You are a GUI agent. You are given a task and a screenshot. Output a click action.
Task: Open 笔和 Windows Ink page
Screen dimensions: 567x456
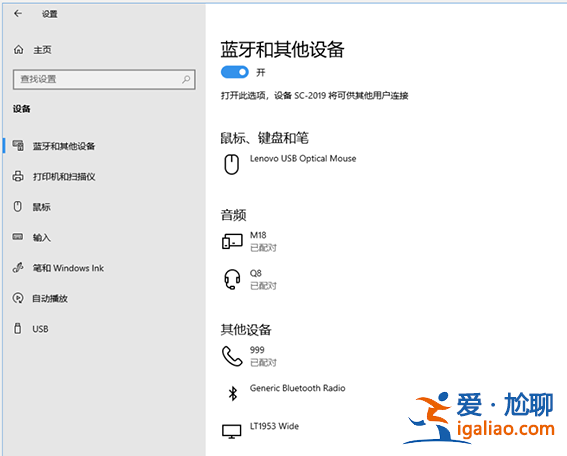click(68, 268)
